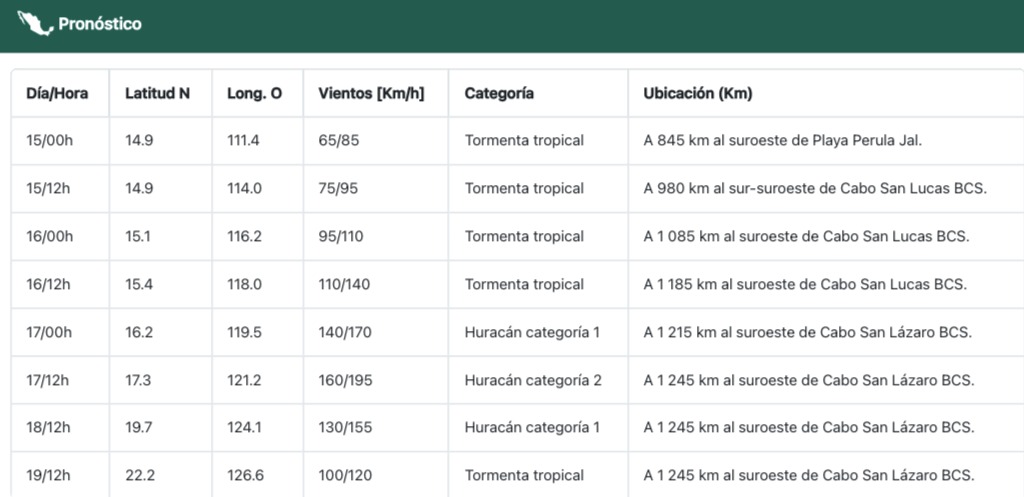The height and width of the screenshot is (497, 1024).
Task: Click the 19/12h time cell
Action: 49,475
